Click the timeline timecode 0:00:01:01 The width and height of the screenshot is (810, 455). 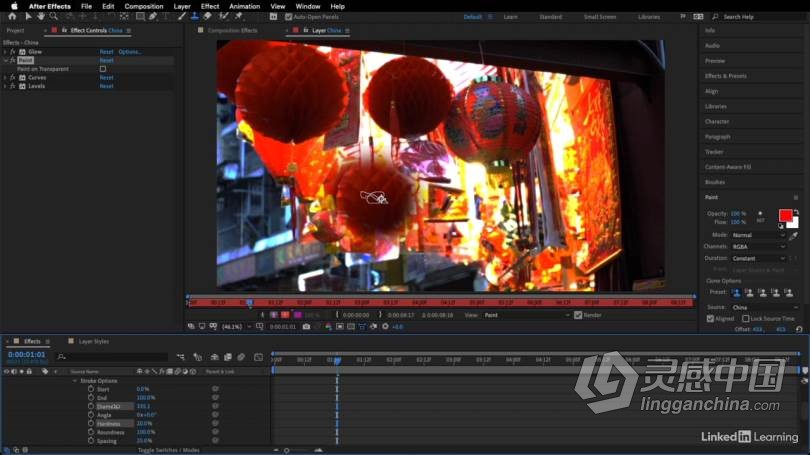(26, 355)
